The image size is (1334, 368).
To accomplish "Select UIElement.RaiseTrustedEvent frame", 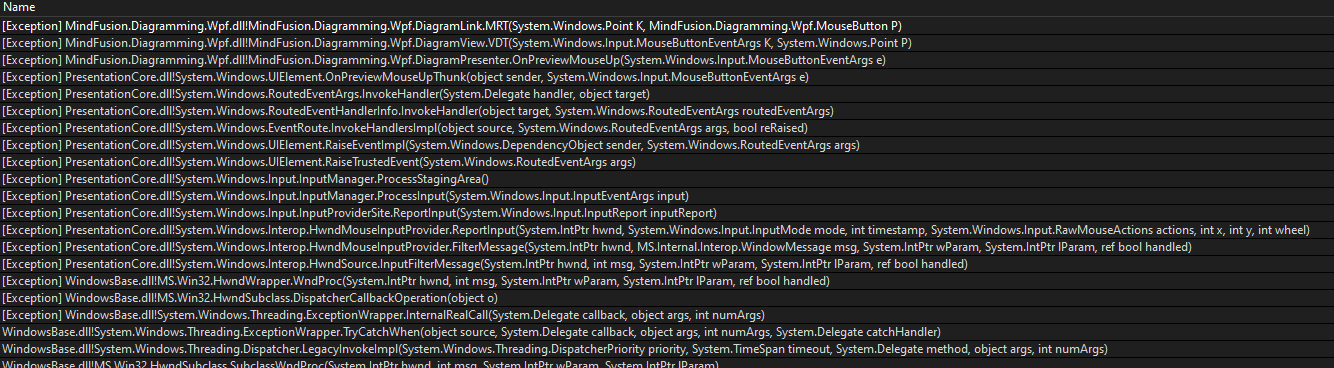I will point(667,162).
